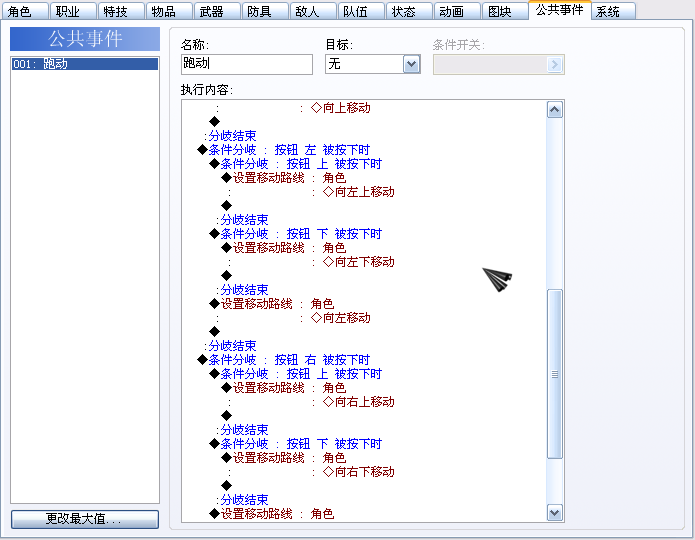The height and width of the screenshot is (540, 695).
Task: Select the 设置移动路线 line above ◇向左下移动
Action: (284, 248)
